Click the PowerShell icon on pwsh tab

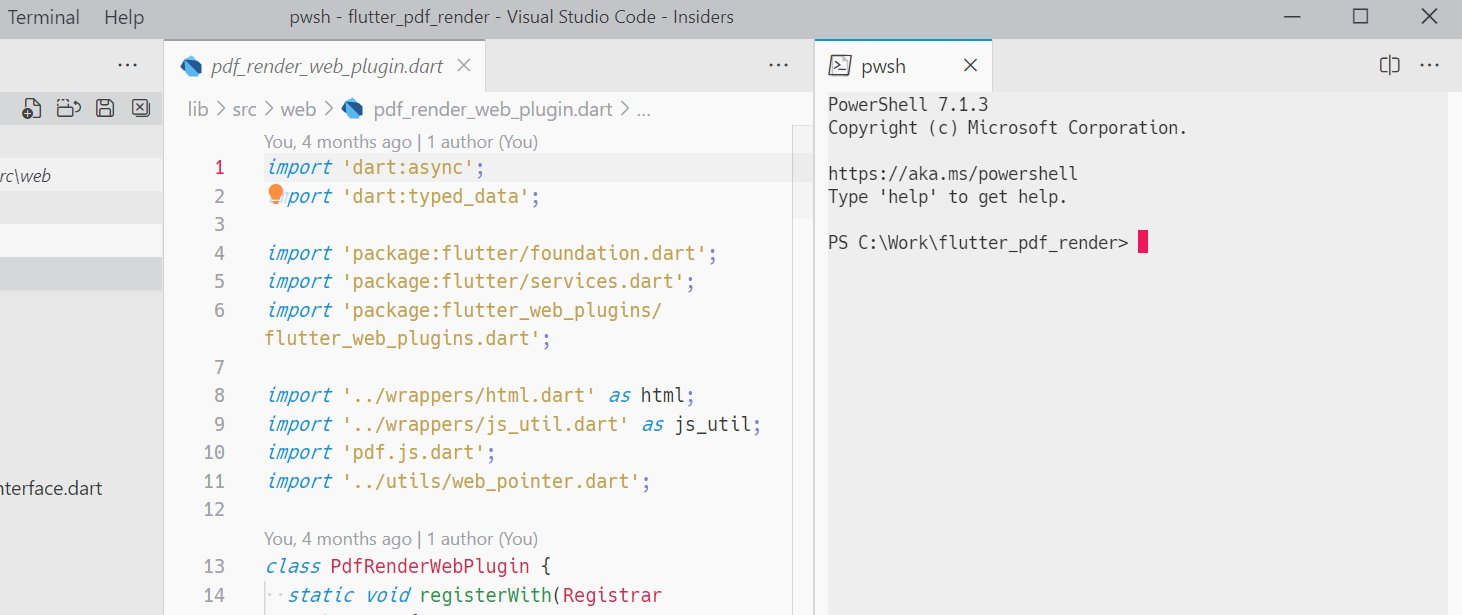tap(839, 64)
